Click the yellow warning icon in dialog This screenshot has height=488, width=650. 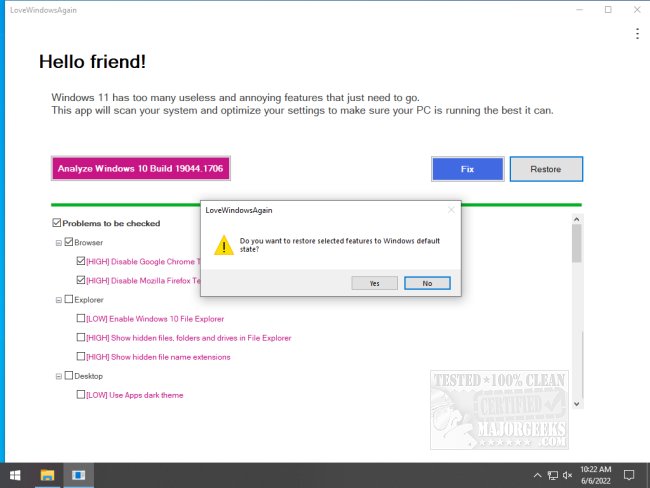pos(224,245)
